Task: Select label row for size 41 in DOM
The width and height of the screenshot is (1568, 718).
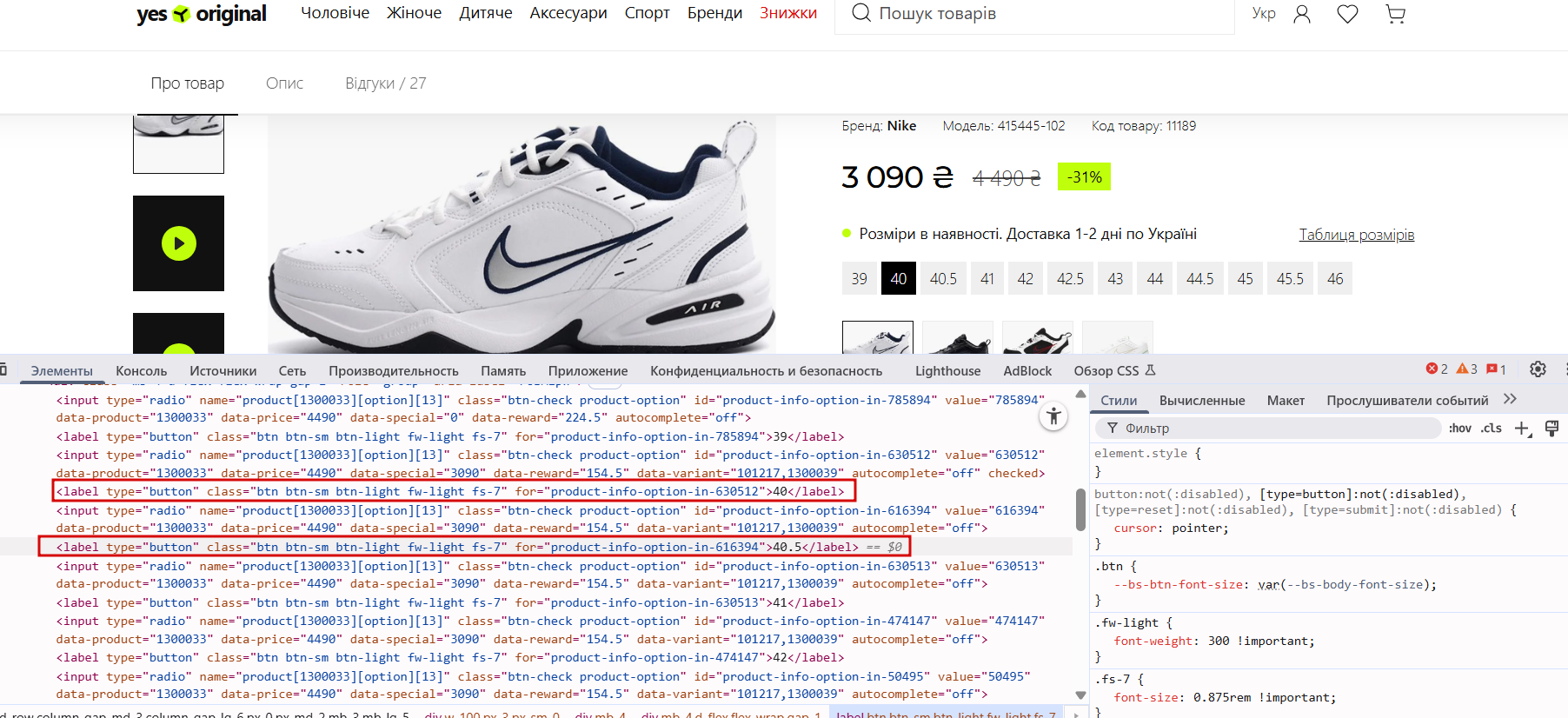Action: (450, 602)
